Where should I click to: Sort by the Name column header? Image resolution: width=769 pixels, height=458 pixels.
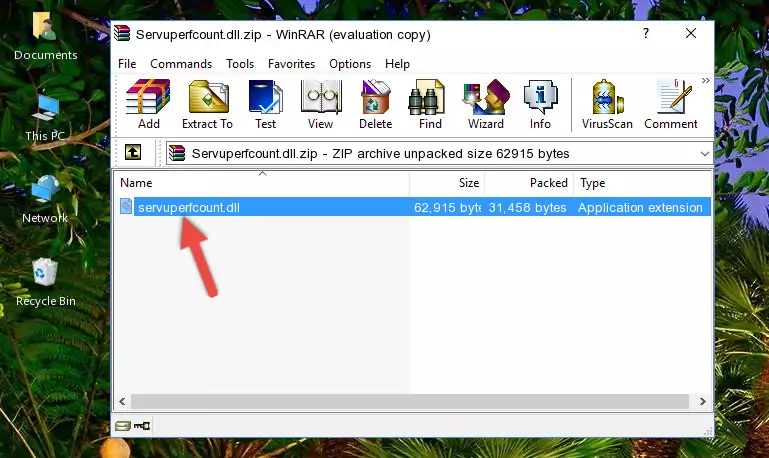tap(262, 183)
